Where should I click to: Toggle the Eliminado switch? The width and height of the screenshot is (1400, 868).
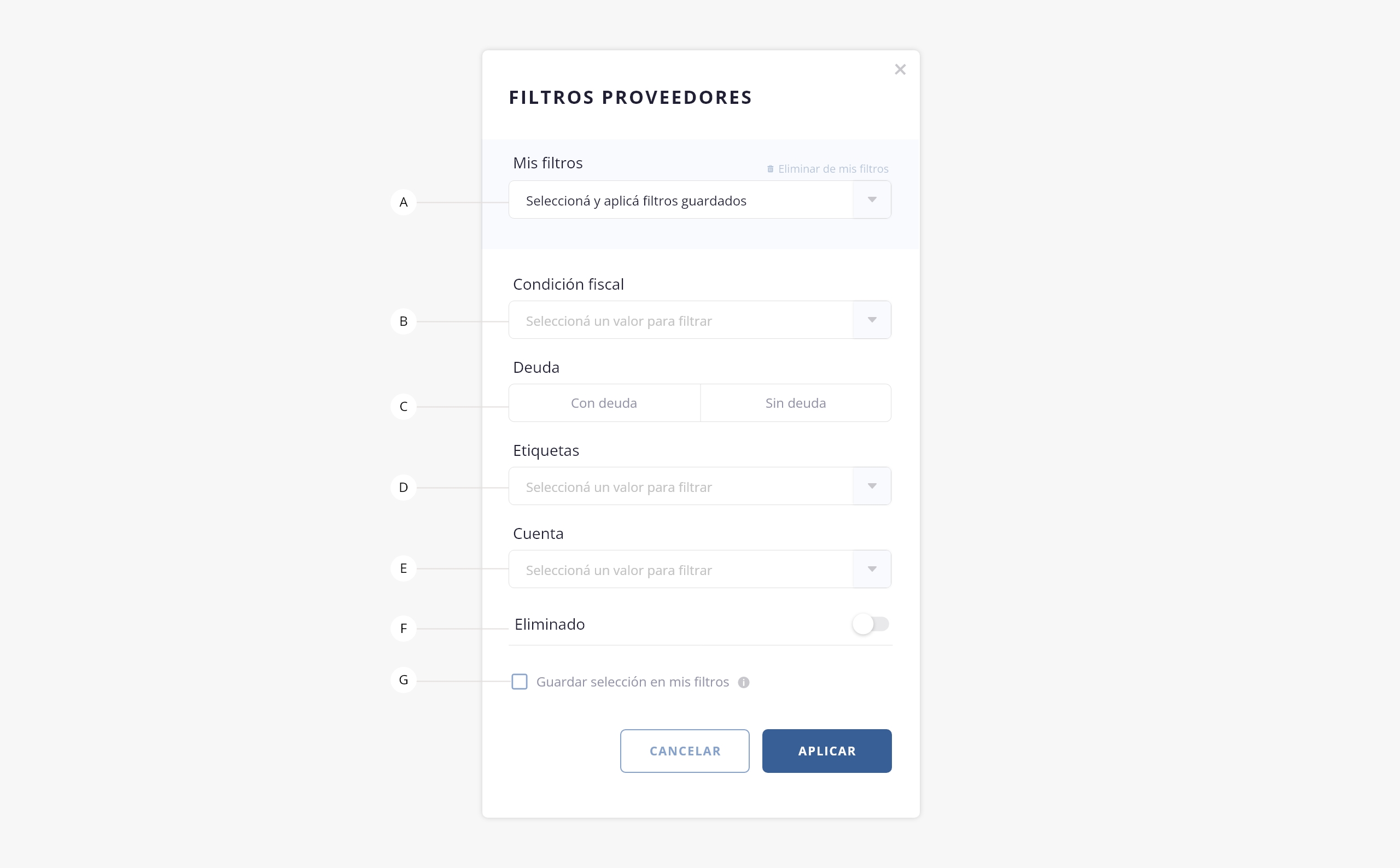click(871, 624)
